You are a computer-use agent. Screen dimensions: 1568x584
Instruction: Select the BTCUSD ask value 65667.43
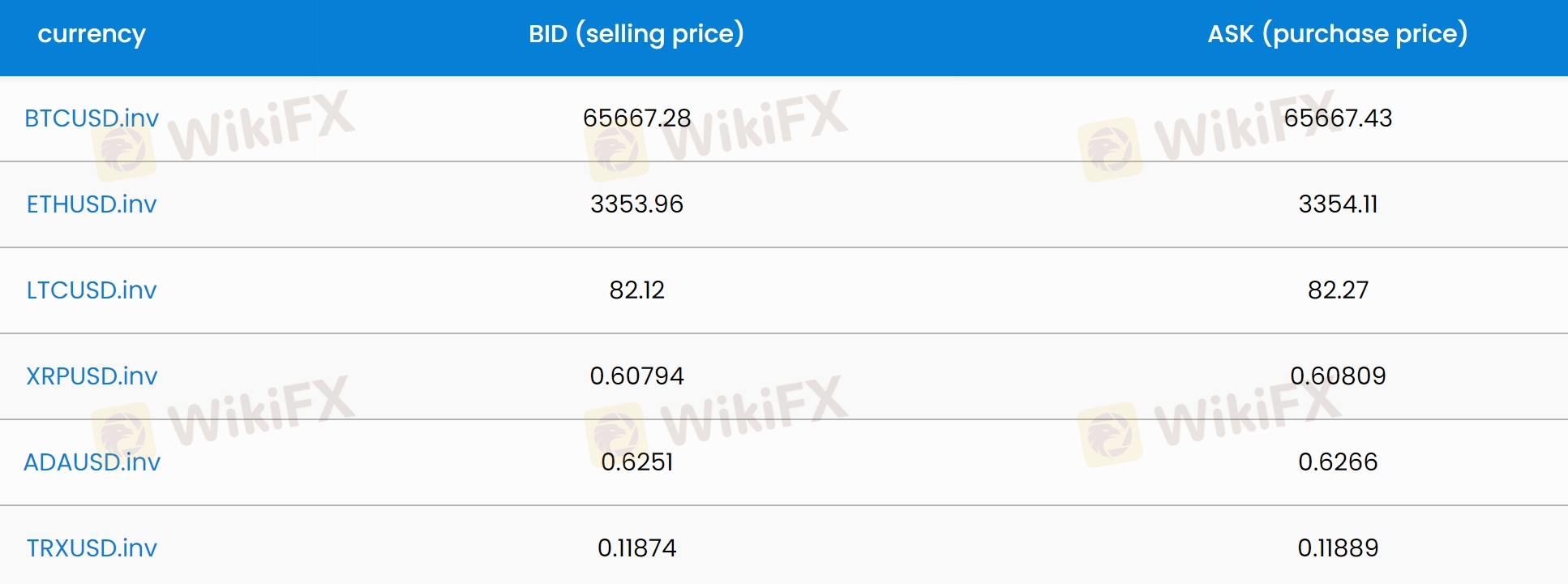coord(1338,118)
